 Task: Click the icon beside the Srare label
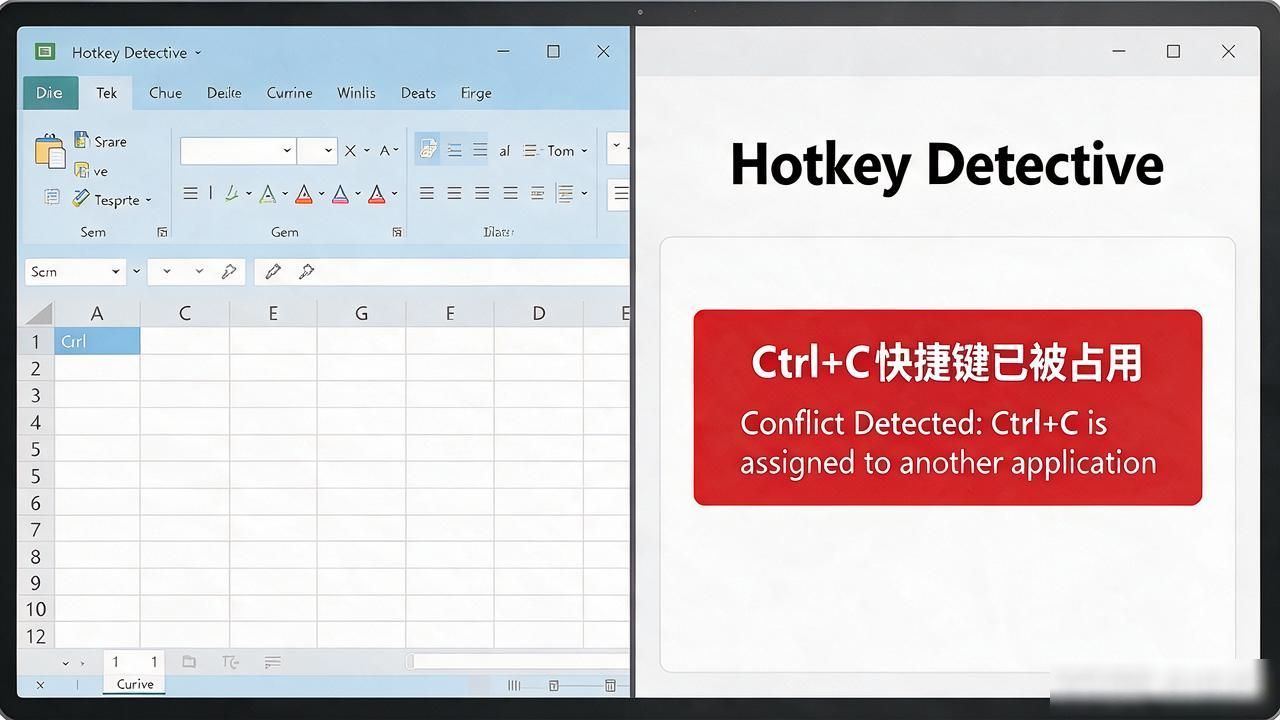point(82,141)
